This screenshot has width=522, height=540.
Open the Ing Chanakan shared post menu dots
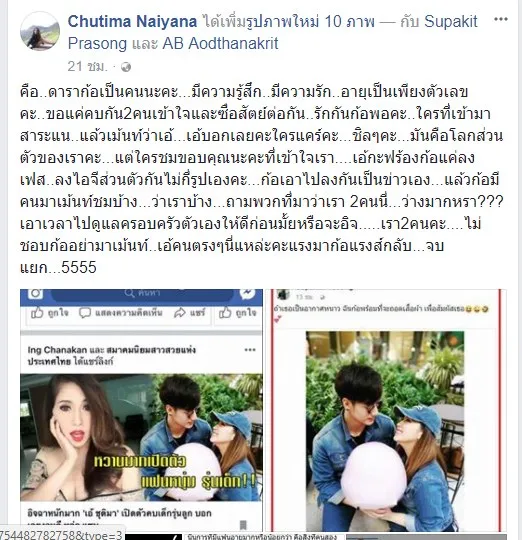pyautogui.click(x=250, y=350)
